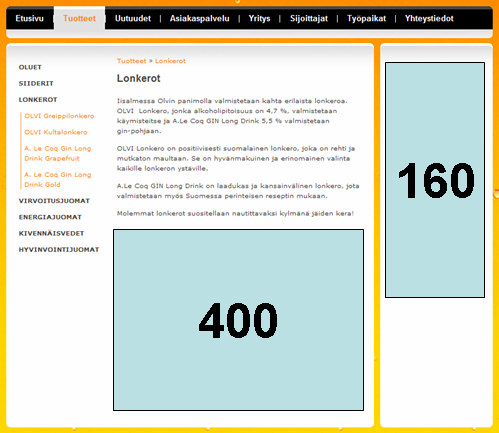The image size is (499, 433).
Task: Select the Tuotteet navigation tab
Action: pos(79,19)
